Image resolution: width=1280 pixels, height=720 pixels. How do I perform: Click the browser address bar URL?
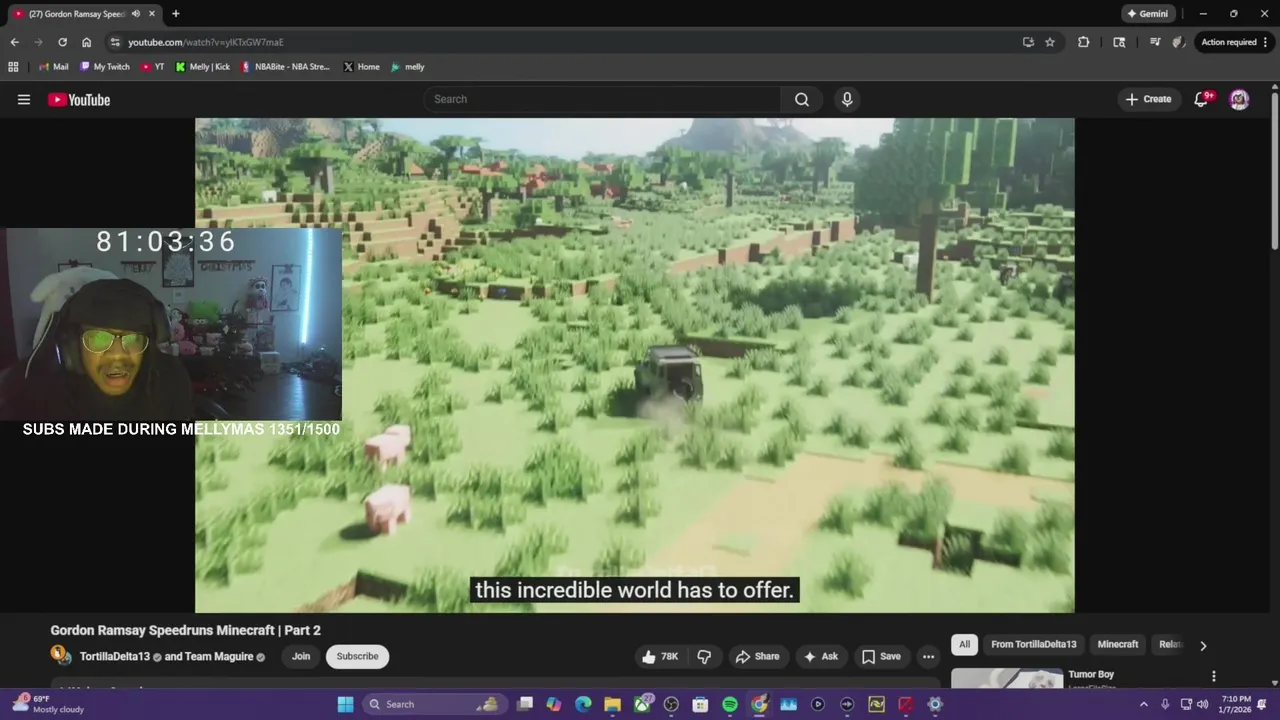[x=205, y=42]
